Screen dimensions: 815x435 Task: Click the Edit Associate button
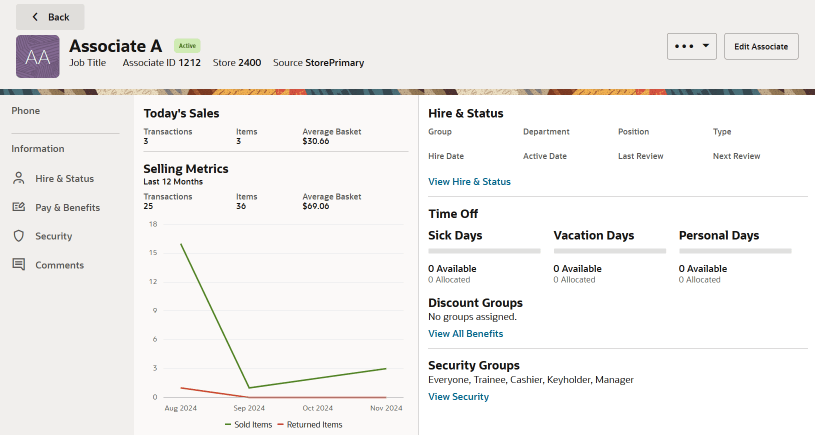click(x=761, y=46)
